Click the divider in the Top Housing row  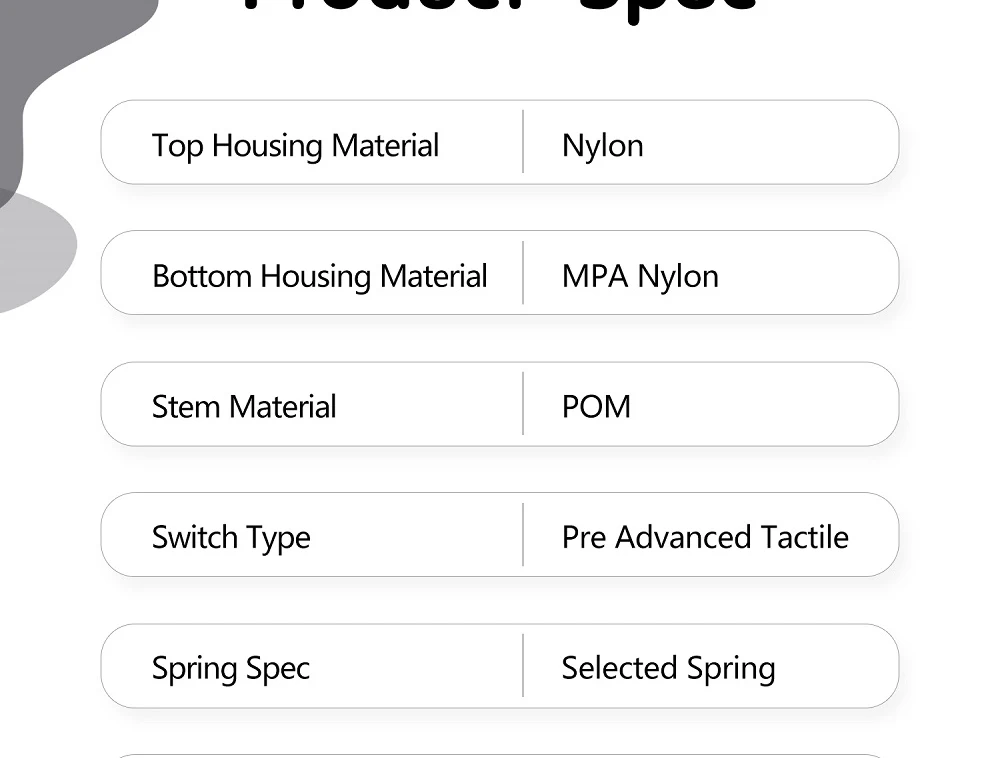coord(523,142)
